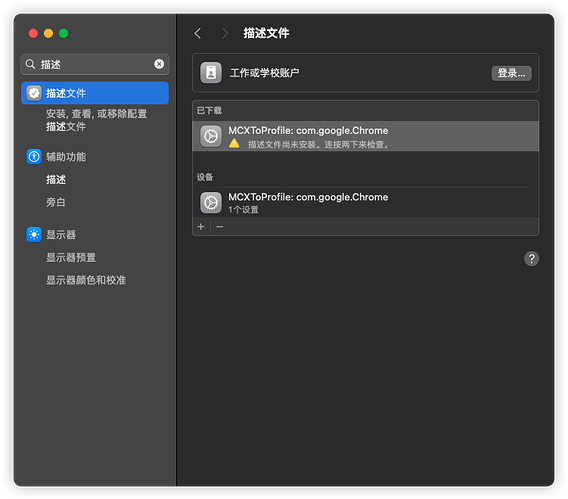Minimize window with the yellow button
Viewport: 568px width, 499px height.
click(x=49, y=33)
